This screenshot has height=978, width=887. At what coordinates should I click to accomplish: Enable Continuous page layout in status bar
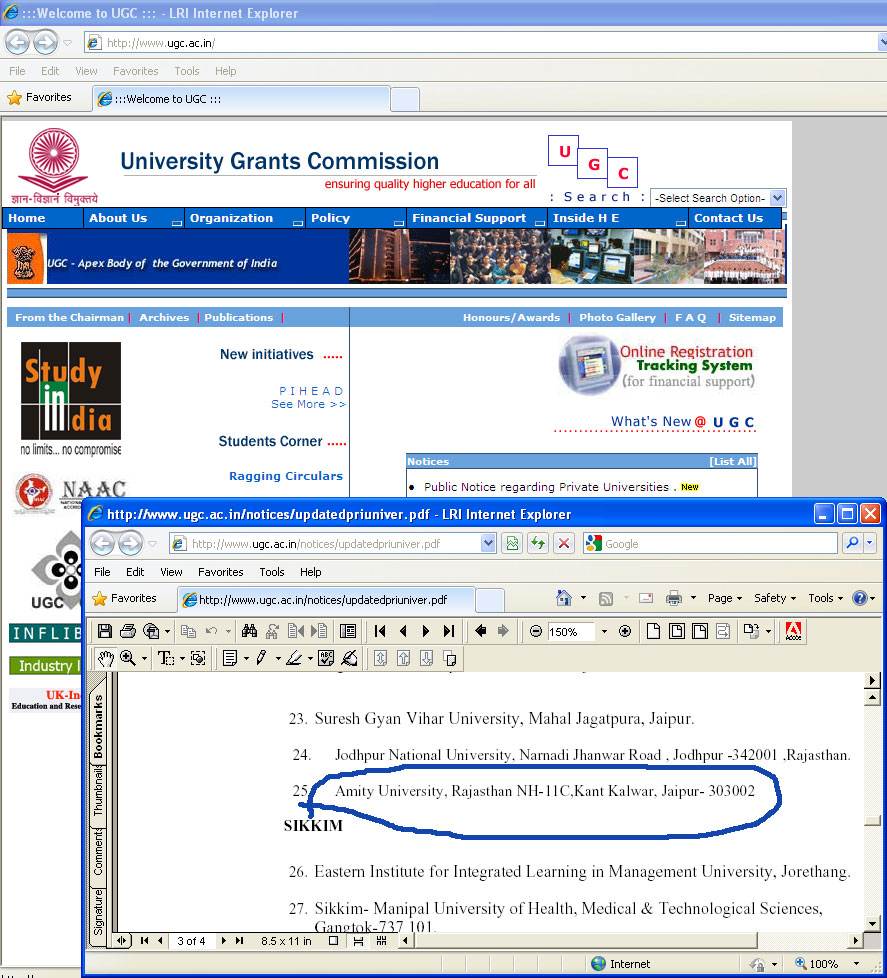pos(358,941)
